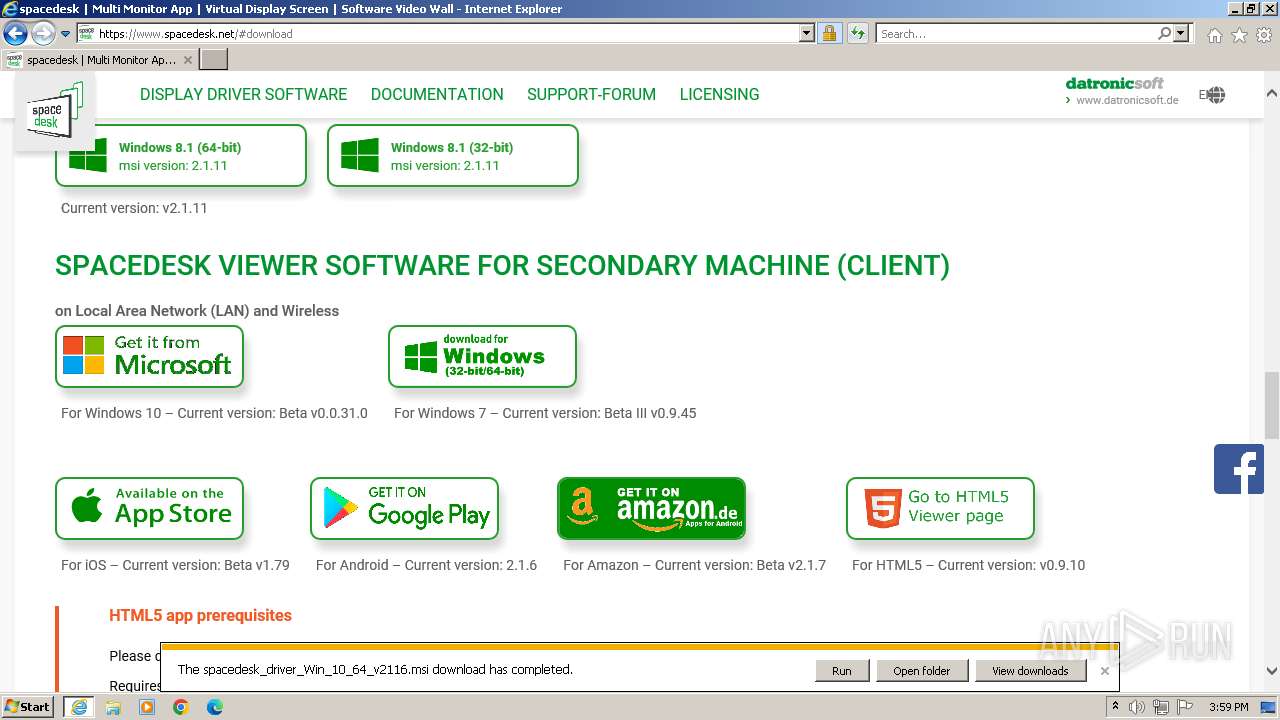1280x720 pixels.
Task: Open Windows Explorer taskbar folder icon
Action: (113, 707)
